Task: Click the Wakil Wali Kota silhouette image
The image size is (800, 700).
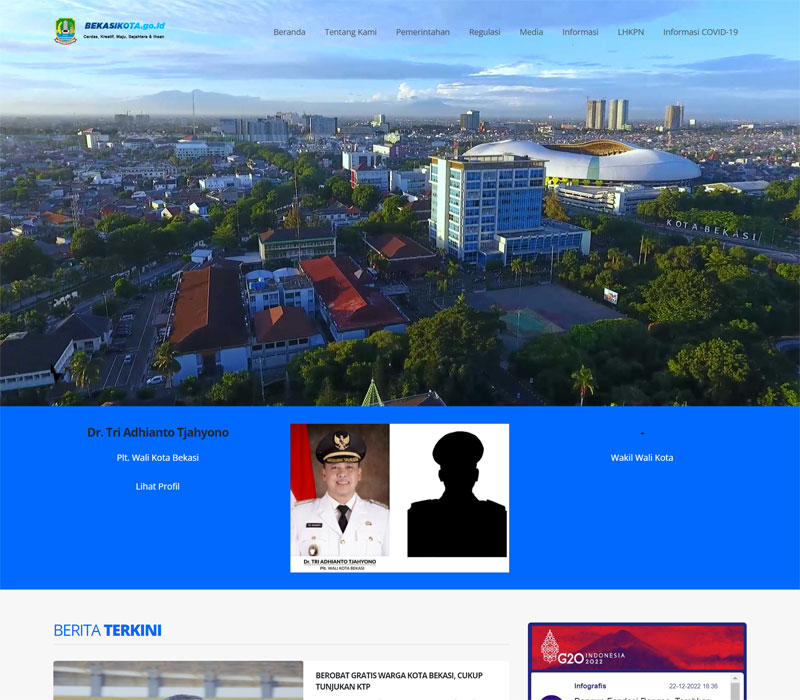Action: point(458,497)
